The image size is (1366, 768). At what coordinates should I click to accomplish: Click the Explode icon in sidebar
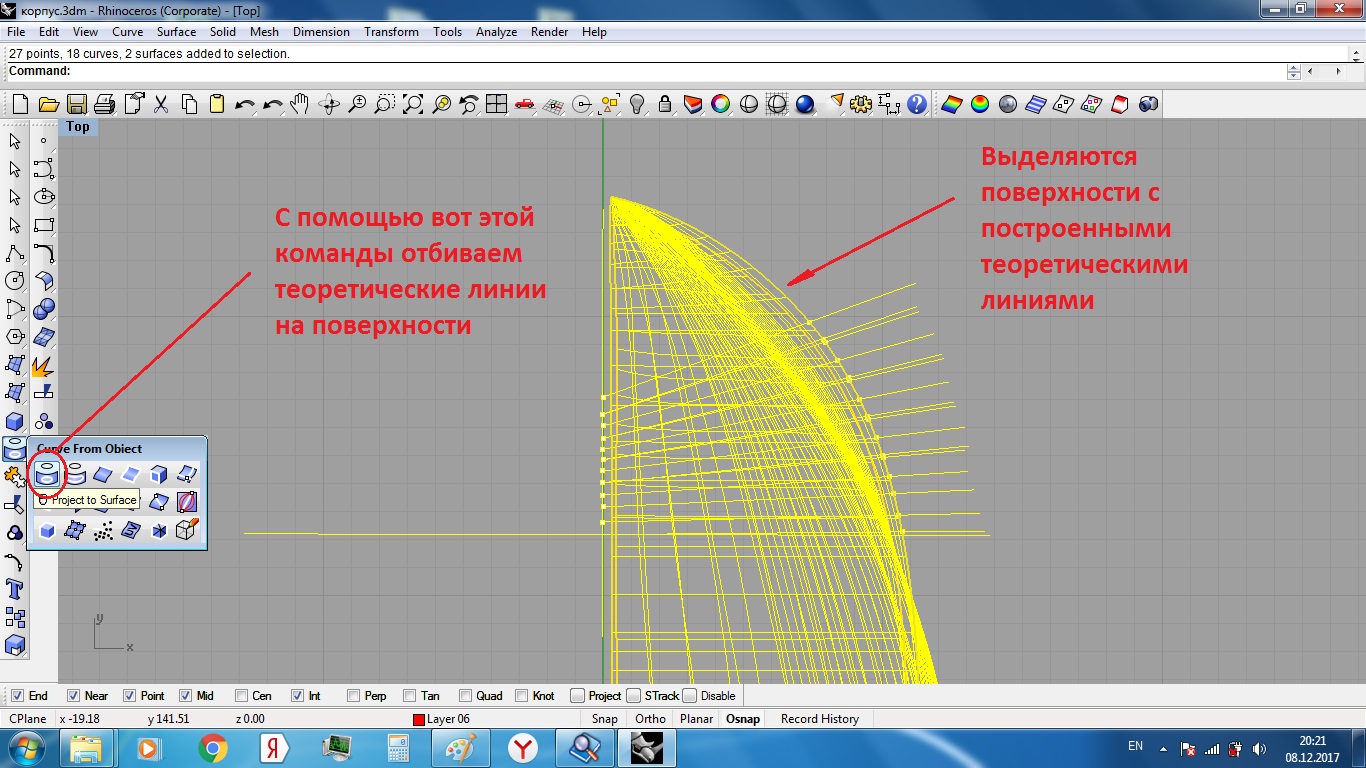coord(43,366)
